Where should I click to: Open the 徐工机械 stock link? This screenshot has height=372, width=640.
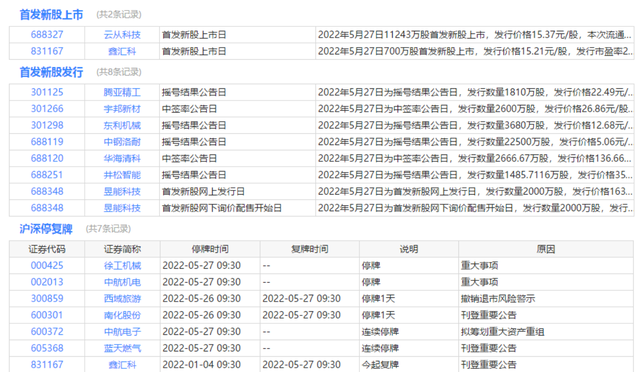pyautogui.click(x=122, y=266)
